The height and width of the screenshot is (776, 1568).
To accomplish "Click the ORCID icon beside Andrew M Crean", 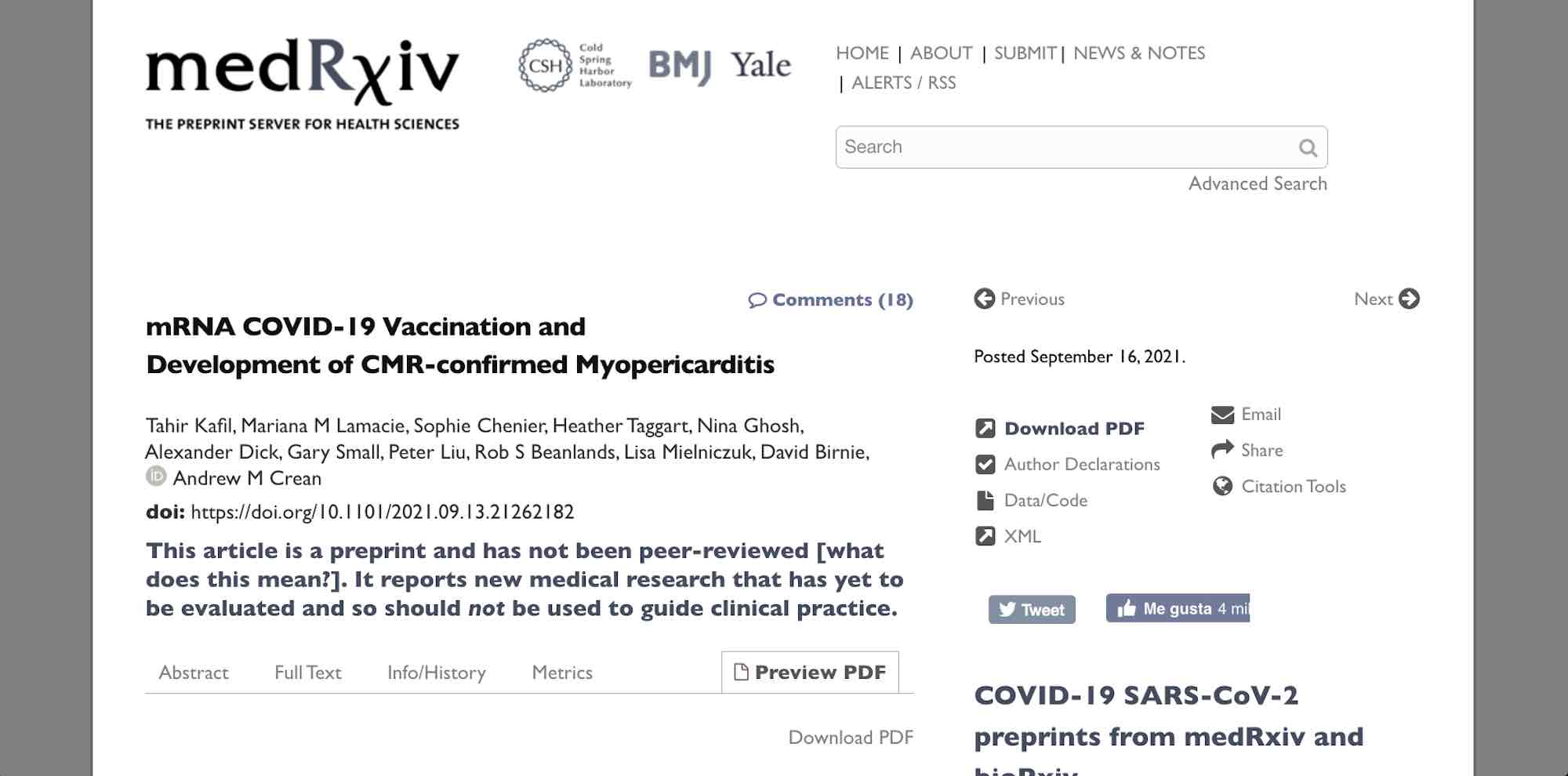I will 156,476.
